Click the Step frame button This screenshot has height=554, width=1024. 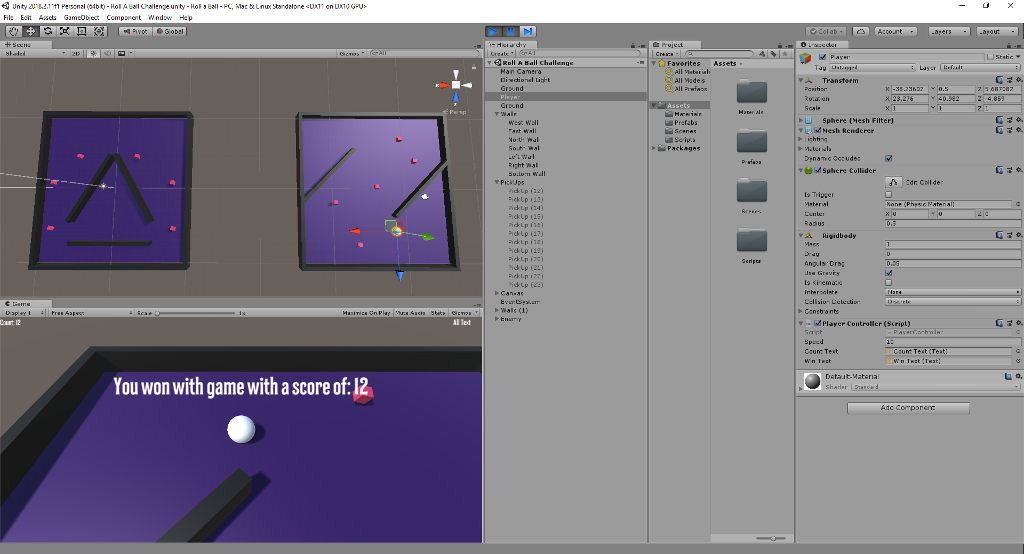(528, 31)
